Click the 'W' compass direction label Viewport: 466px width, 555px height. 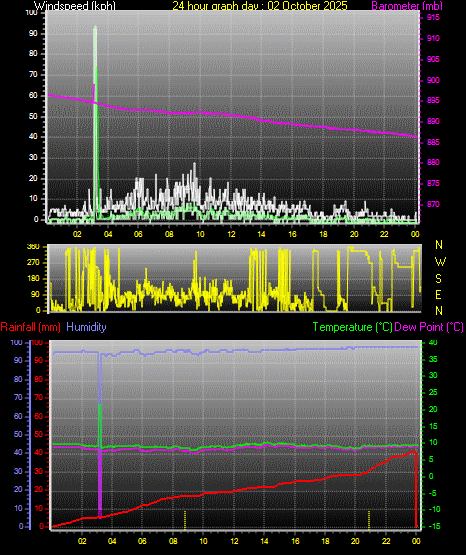point(440,262)
